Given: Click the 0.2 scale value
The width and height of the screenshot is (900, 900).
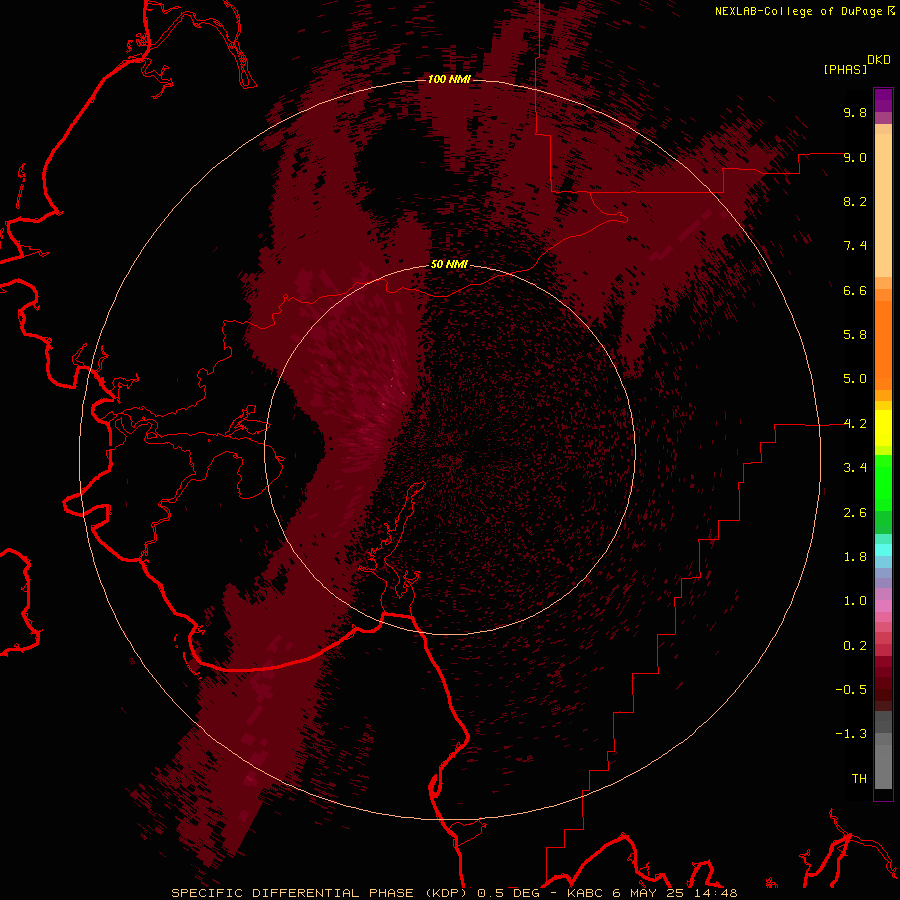Looking at the screenshot, I should [855, 646].
